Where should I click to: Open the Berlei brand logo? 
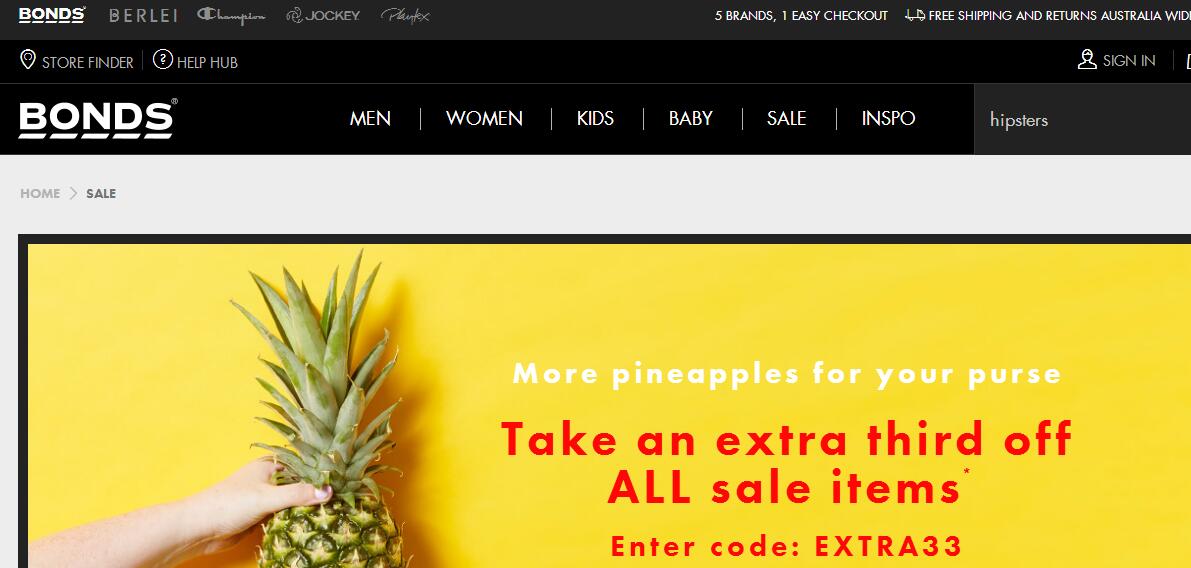click(x=143, y=15)
